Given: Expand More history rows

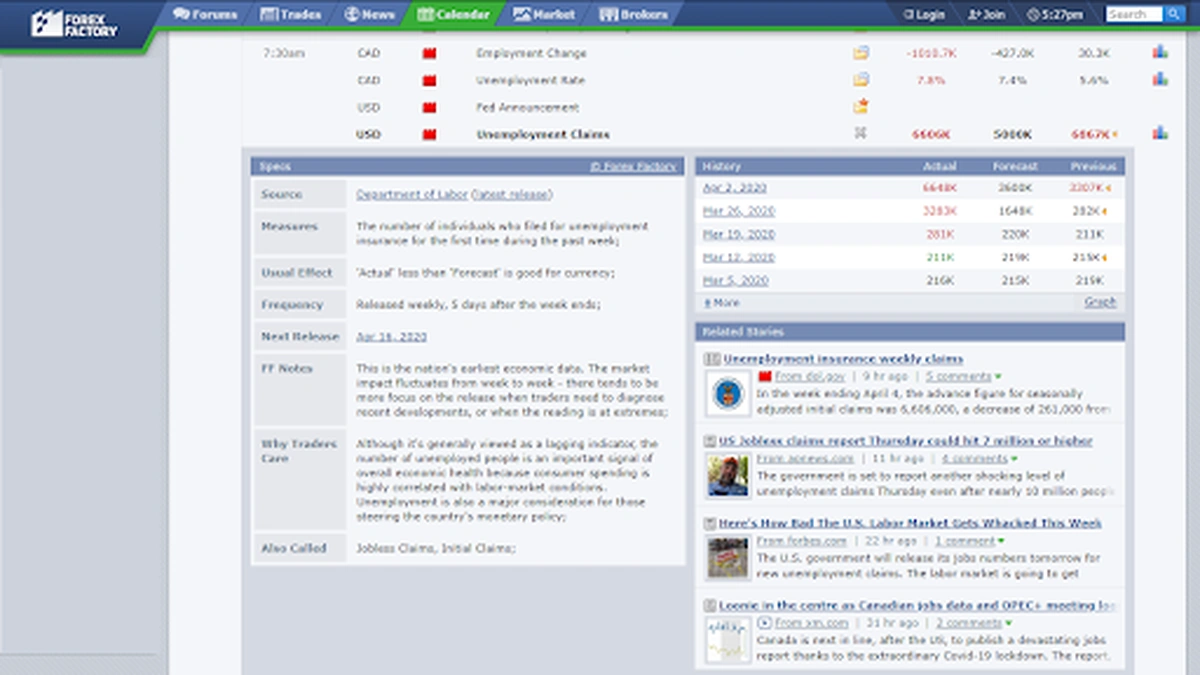Looking at the screenshot, I should 721,302.
